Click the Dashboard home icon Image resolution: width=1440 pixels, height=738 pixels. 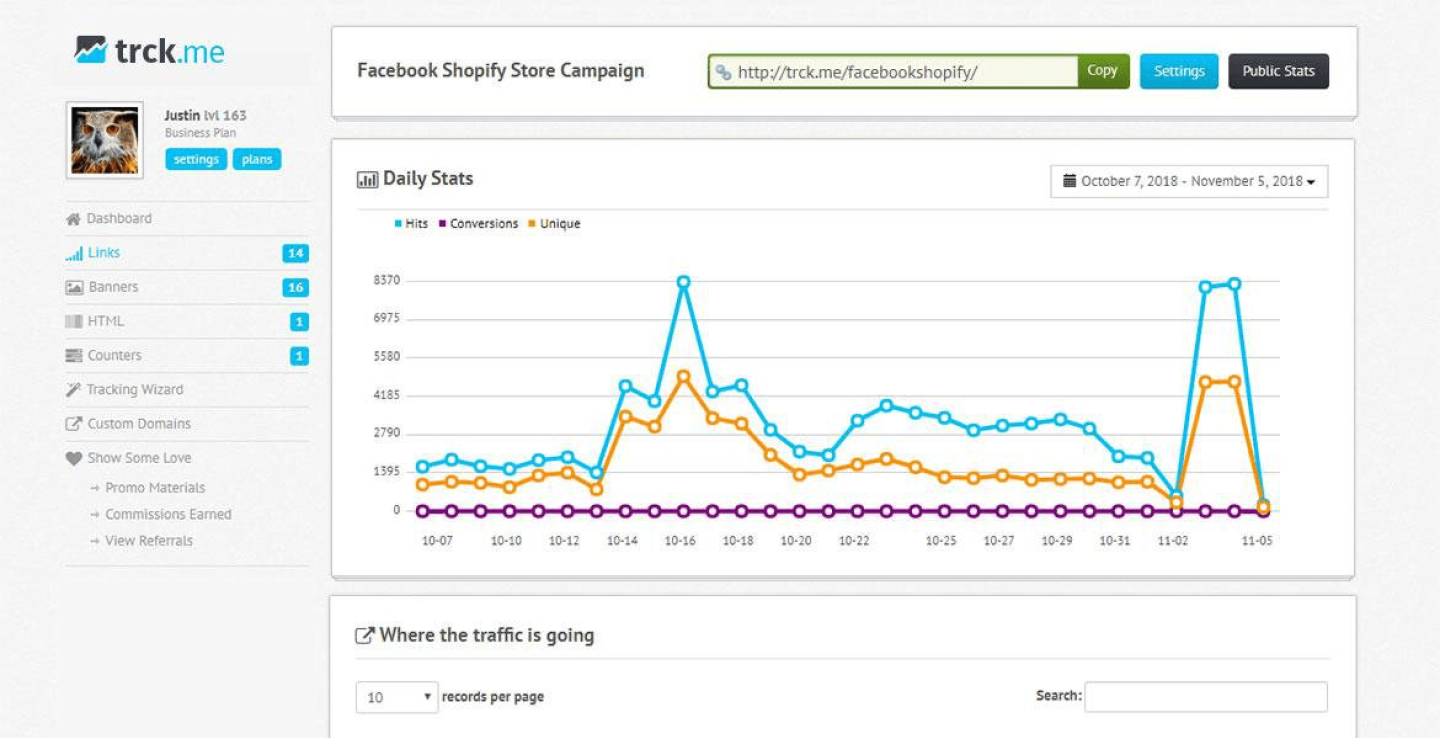[x=73, y=219]
